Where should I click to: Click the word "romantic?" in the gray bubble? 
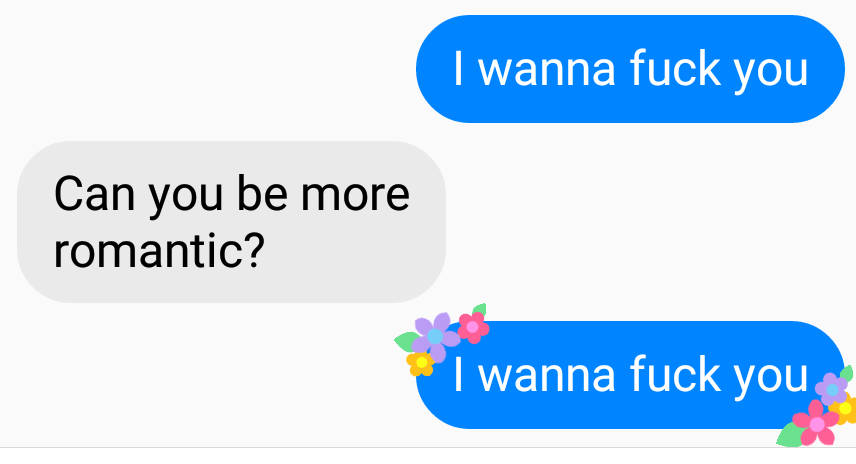158,249
